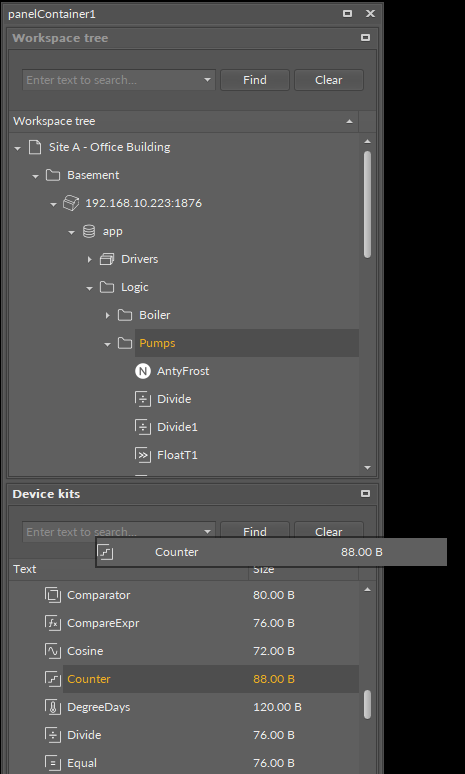Click the Equal component icon

click(53, 763)
